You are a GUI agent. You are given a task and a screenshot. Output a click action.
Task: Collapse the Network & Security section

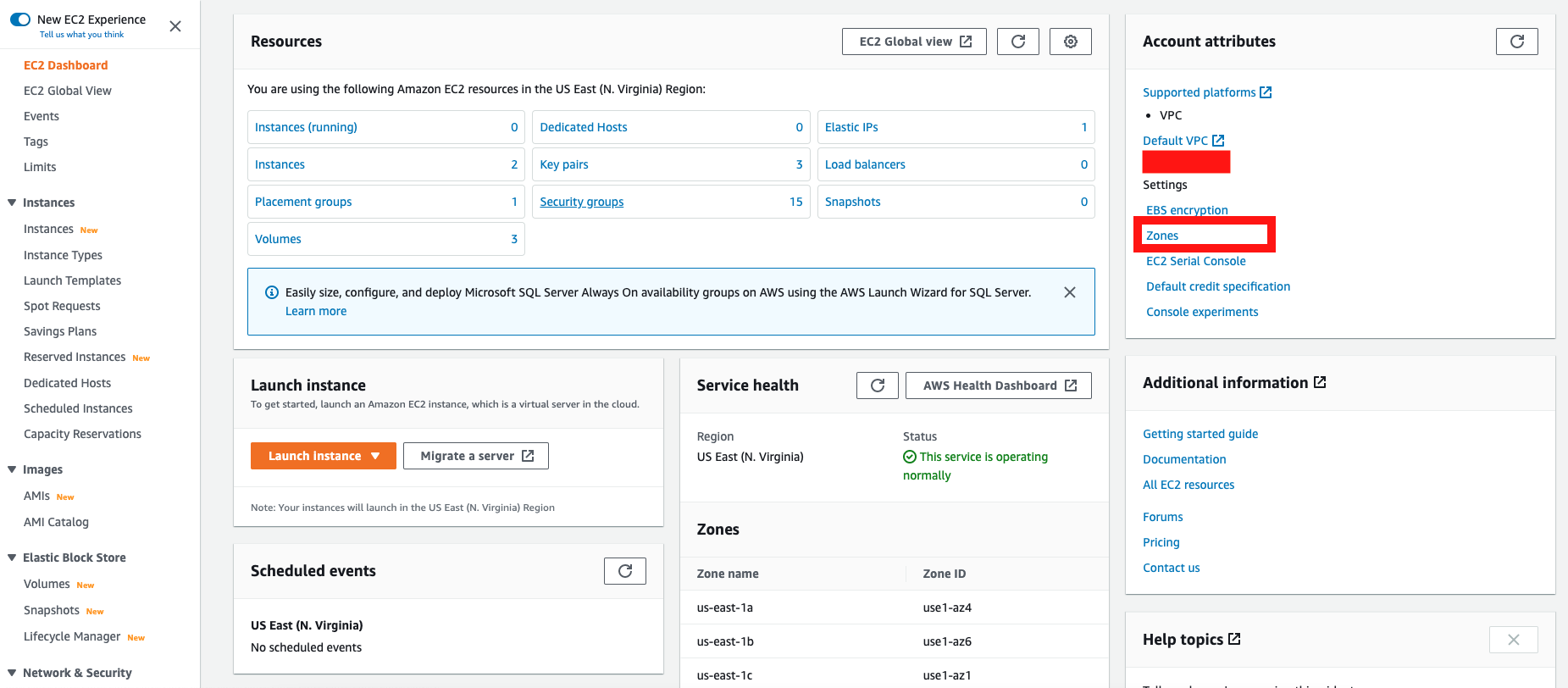(x=12, y=673)
